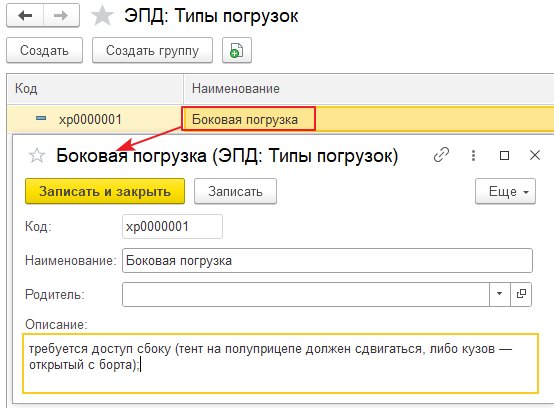This screenshot has height=408, width=554.
Task: Mark Боковая погрузка form as favorite star
Action: point(37,155)
